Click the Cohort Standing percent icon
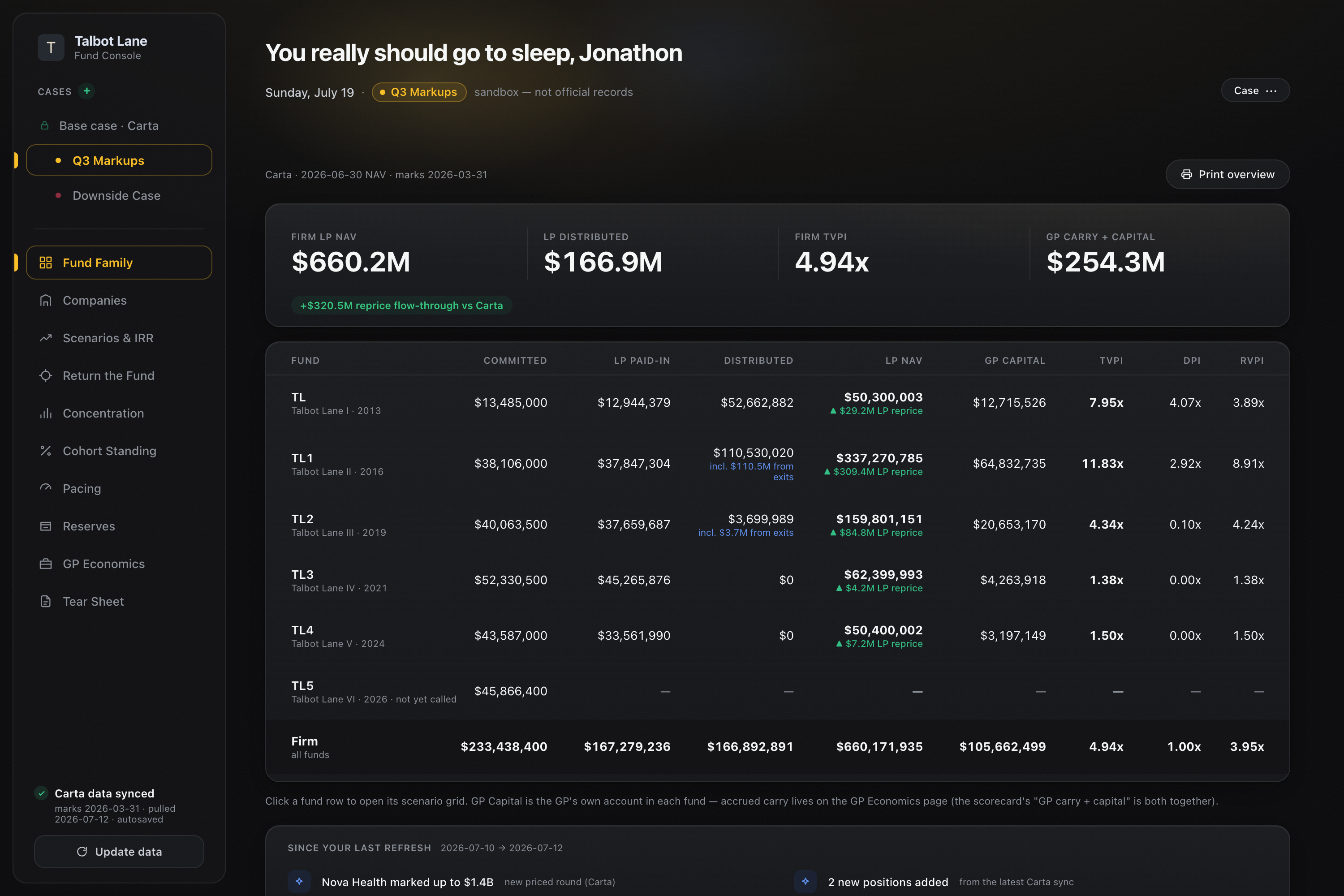1344x896 pixels. 46,451
